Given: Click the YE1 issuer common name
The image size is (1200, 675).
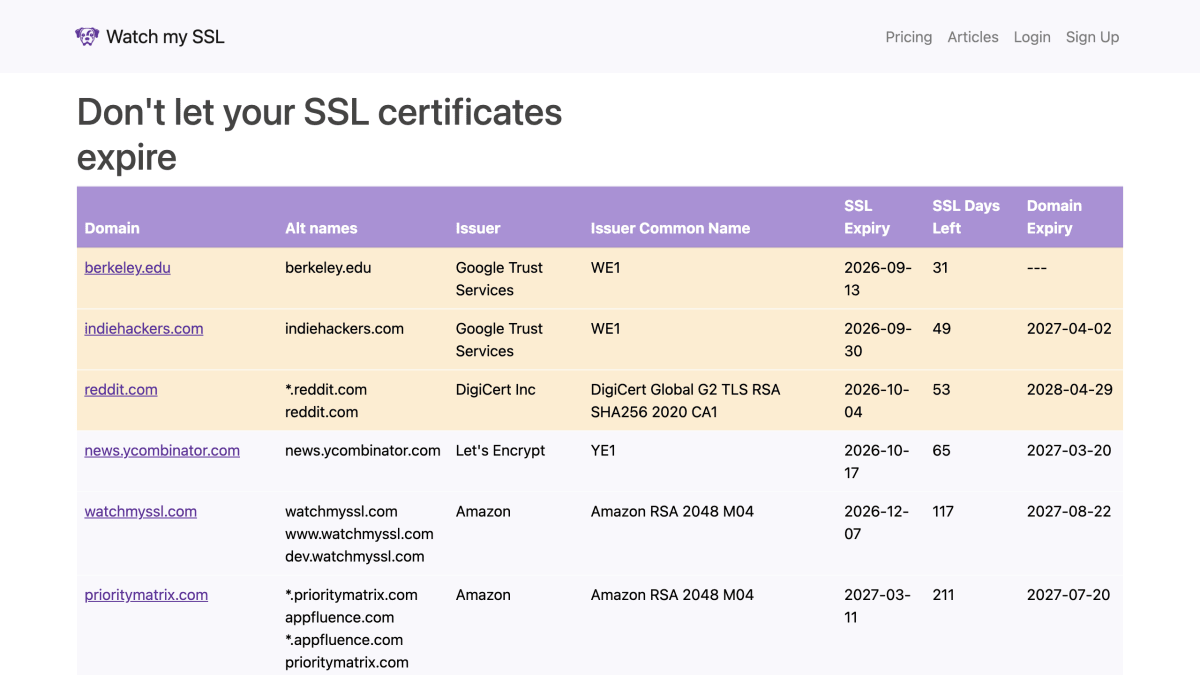Looking at the screenshot, I should point(603,451).
